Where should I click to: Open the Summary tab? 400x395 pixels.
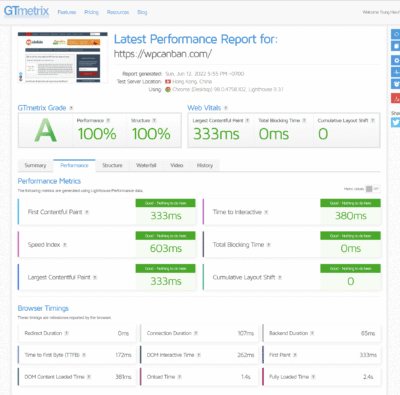click(35, 165)
